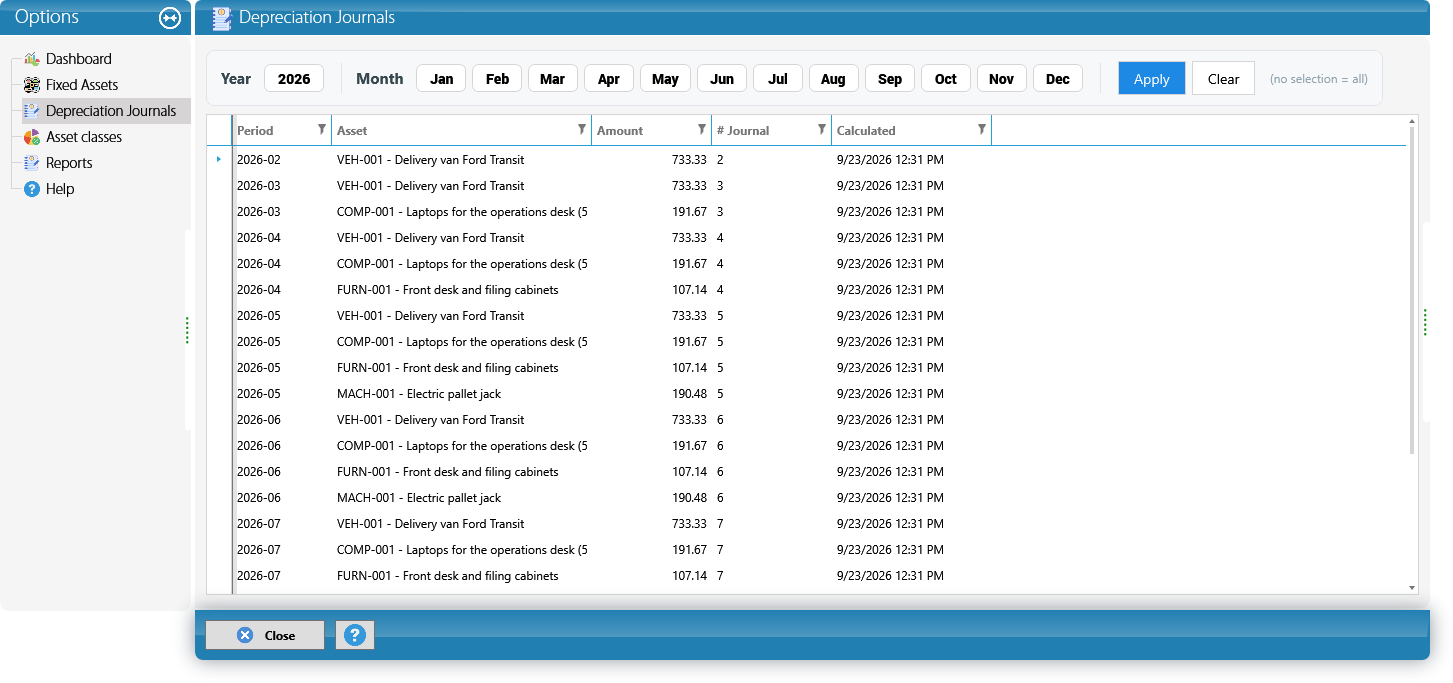
Task: Click COMP-001 Laptops asset in 2026-03 row
Action: coord(462,212)
